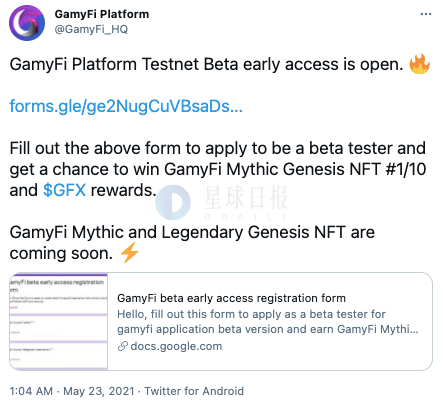Click the text about Legendary Genesis NFT coming soon

192,243
